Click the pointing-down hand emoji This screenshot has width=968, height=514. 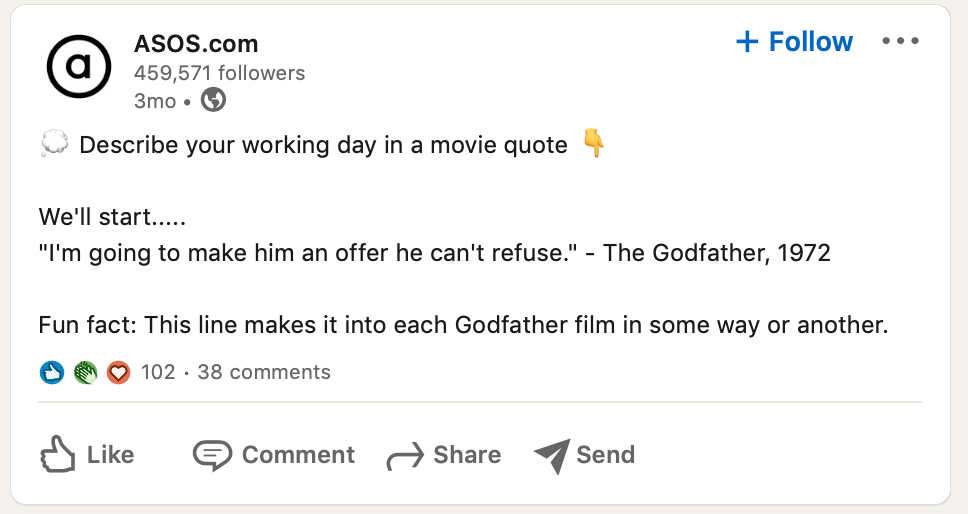click(x=594, y=143)
